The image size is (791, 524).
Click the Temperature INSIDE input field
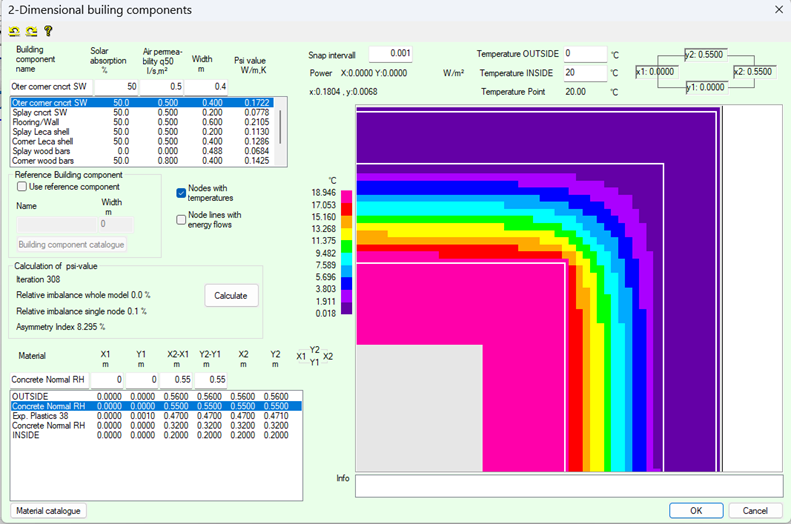[583, 73]
